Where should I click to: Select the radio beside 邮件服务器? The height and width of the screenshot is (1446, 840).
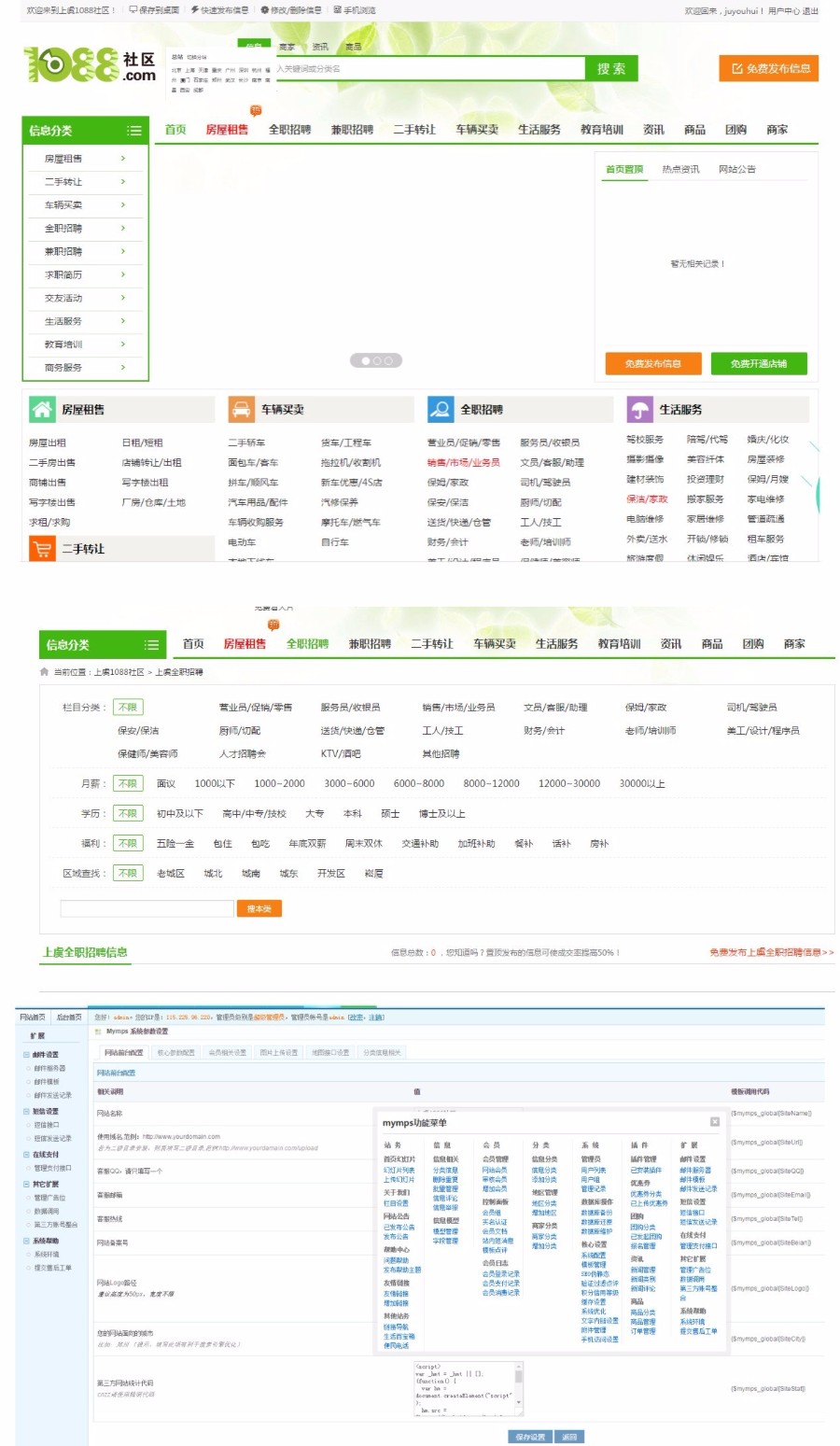click(28, 1066)
